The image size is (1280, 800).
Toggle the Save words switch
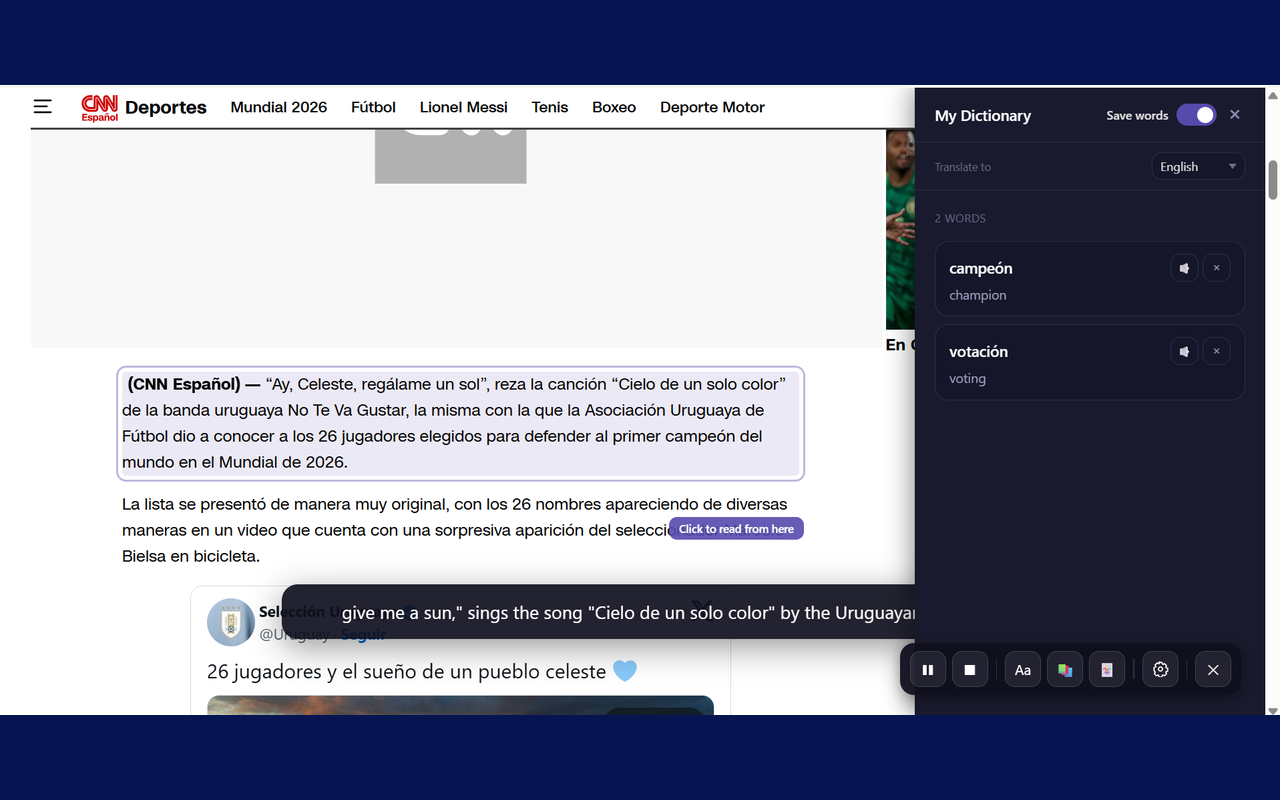click(x=1196, y=115)
